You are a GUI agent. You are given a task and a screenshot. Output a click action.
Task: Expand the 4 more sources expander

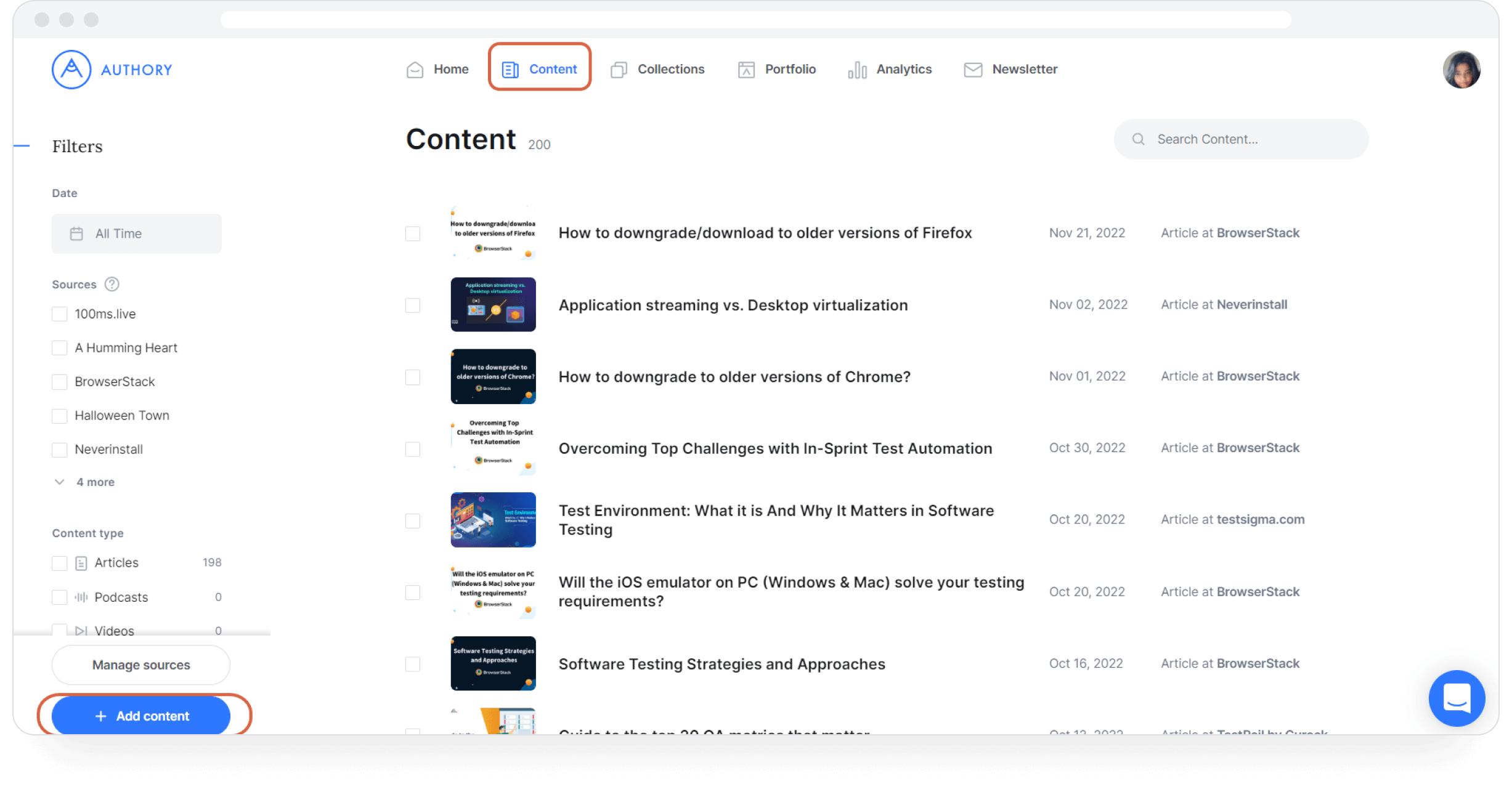[85, 482]
